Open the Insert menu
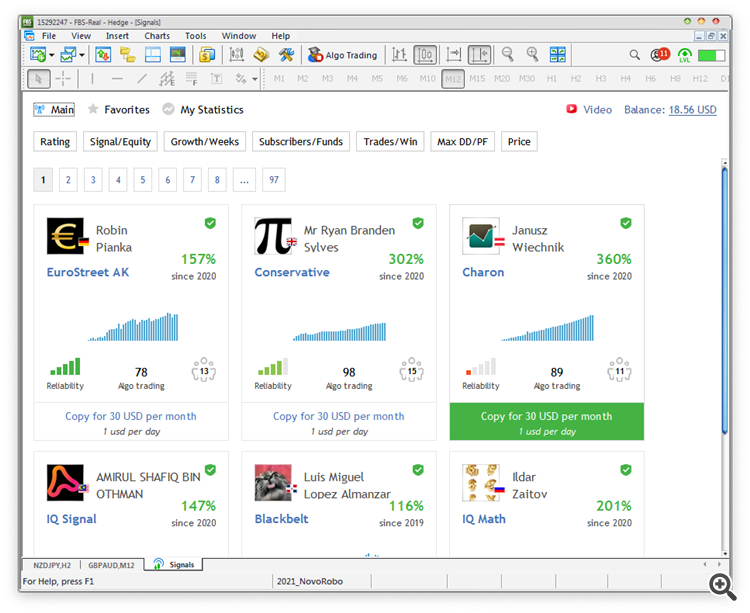The height and width of the screenshot is (613, 750). [117, 36]
